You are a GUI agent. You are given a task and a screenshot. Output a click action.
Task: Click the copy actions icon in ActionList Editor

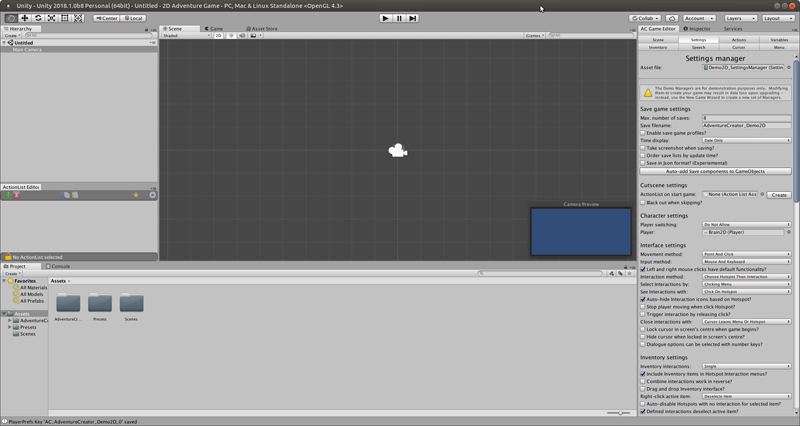pyautogui.click(x=66, y=195)
